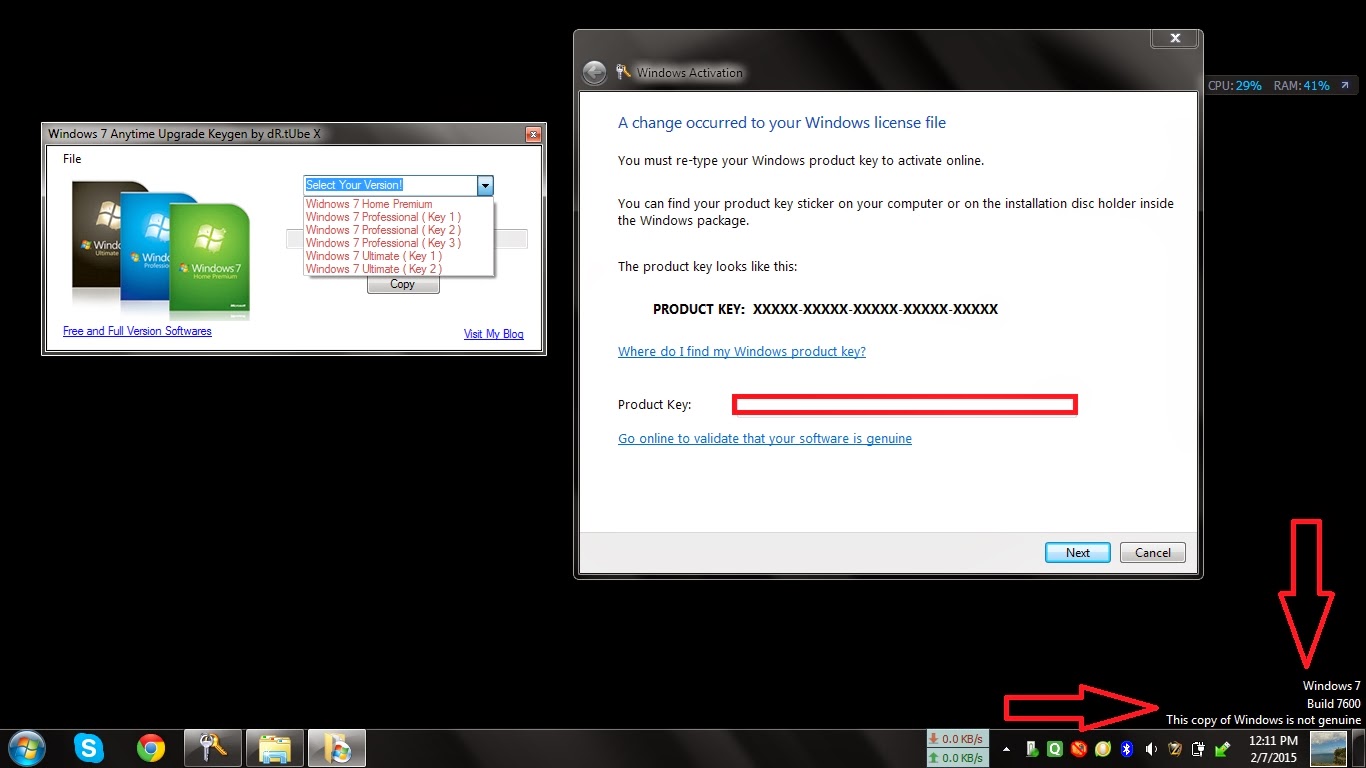
Task: Close the Anytime Upgrade Keygen window
Action: coord(535,134)
